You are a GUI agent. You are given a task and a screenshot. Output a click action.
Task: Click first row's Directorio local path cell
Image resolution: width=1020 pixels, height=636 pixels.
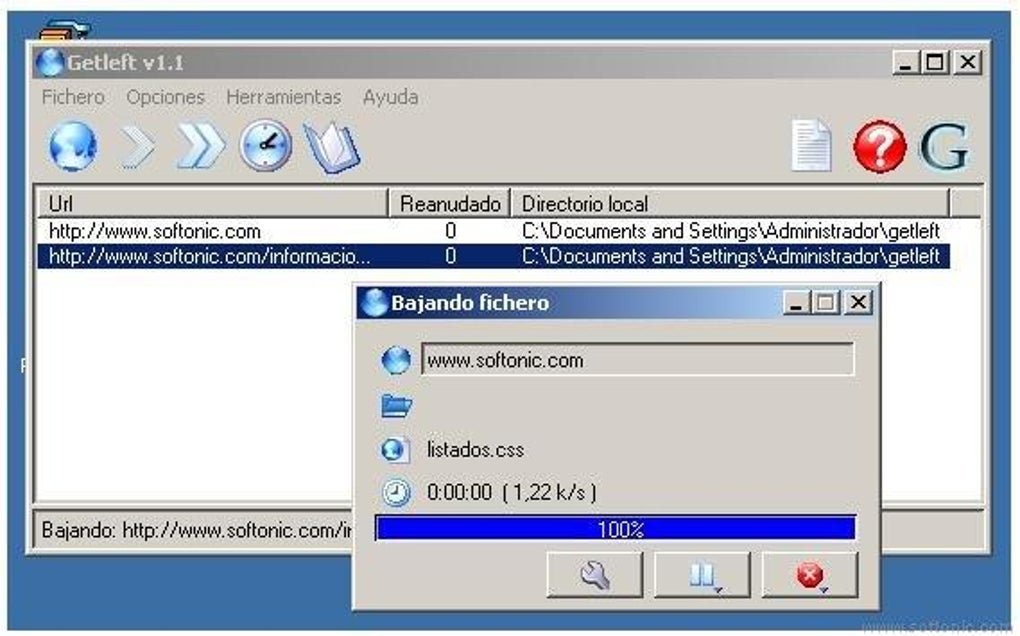coord(731,231)
